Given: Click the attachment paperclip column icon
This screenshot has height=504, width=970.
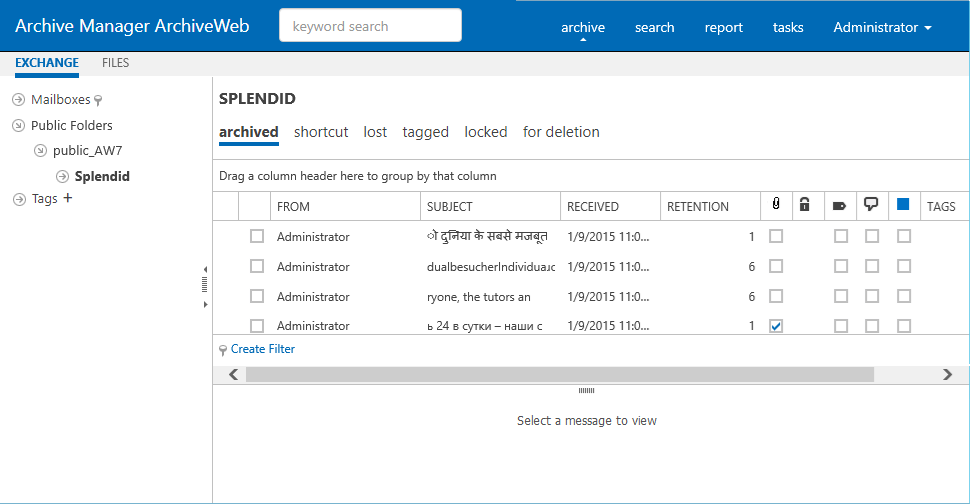Looking at the screenshot, I should [776, 205].
